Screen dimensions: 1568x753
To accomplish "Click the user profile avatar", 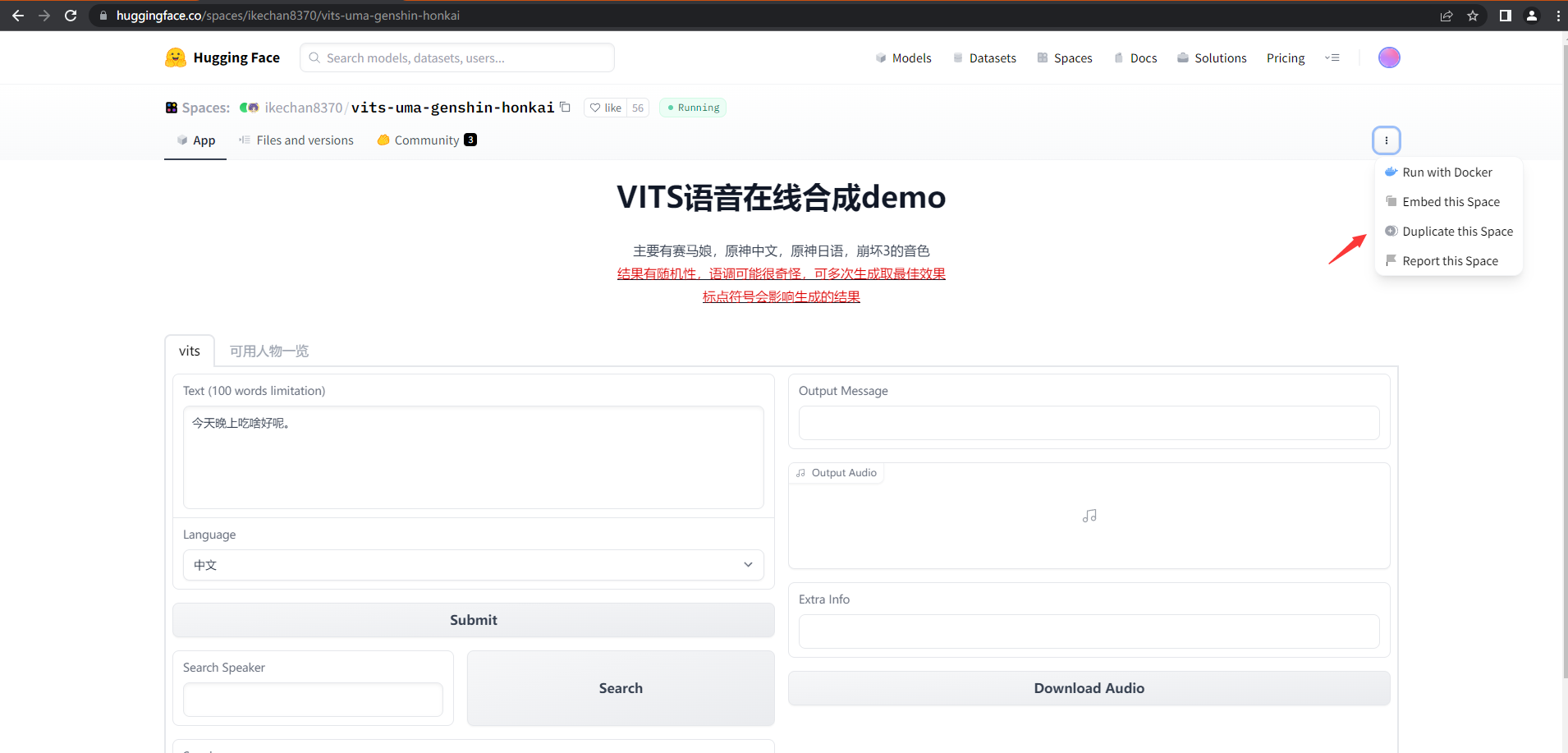I will coord(1388,57).
